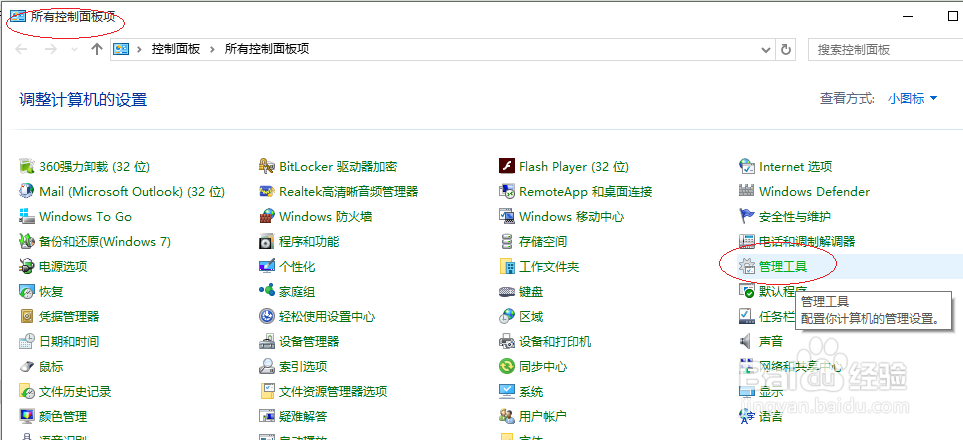The width and height of the screenshot is (963, 440).
Task: Click the 凭据管理器 safe icon
Action: tap(26, 316)
